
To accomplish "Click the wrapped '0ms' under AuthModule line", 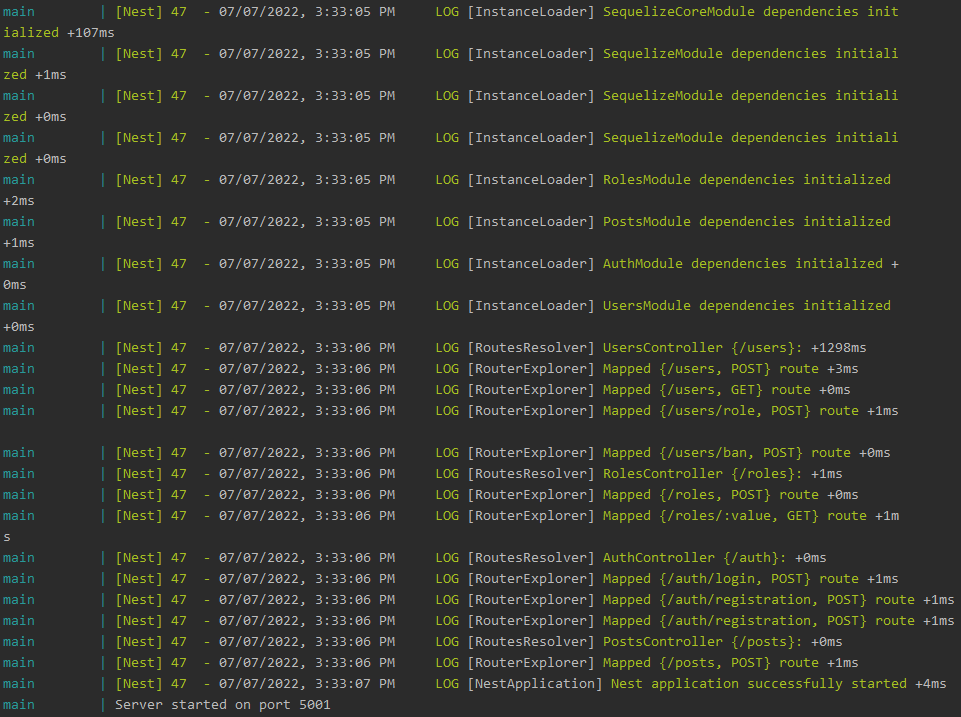I will [x=15, y=285].
